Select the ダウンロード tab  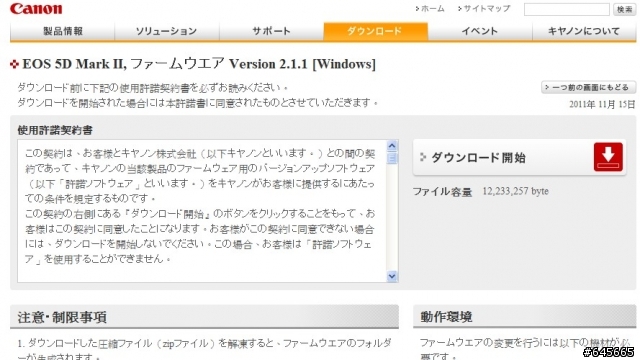click(x=375, y=31)
